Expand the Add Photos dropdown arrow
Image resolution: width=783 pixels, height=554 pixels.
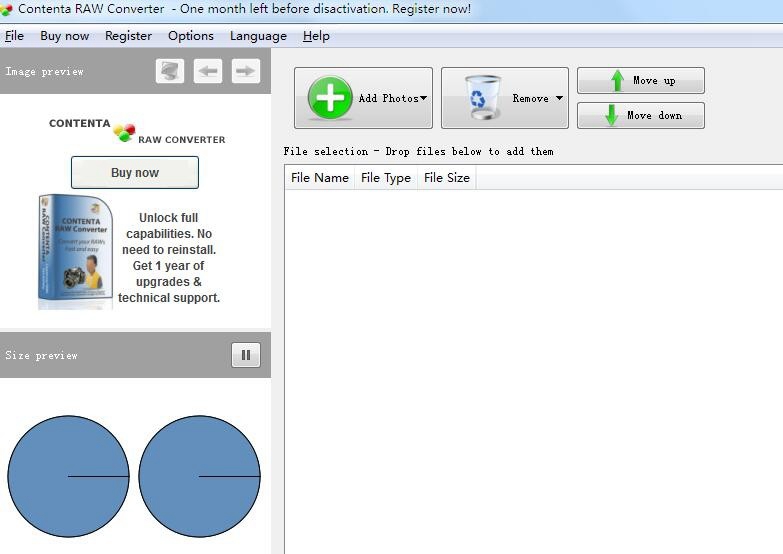pos(423,98)
